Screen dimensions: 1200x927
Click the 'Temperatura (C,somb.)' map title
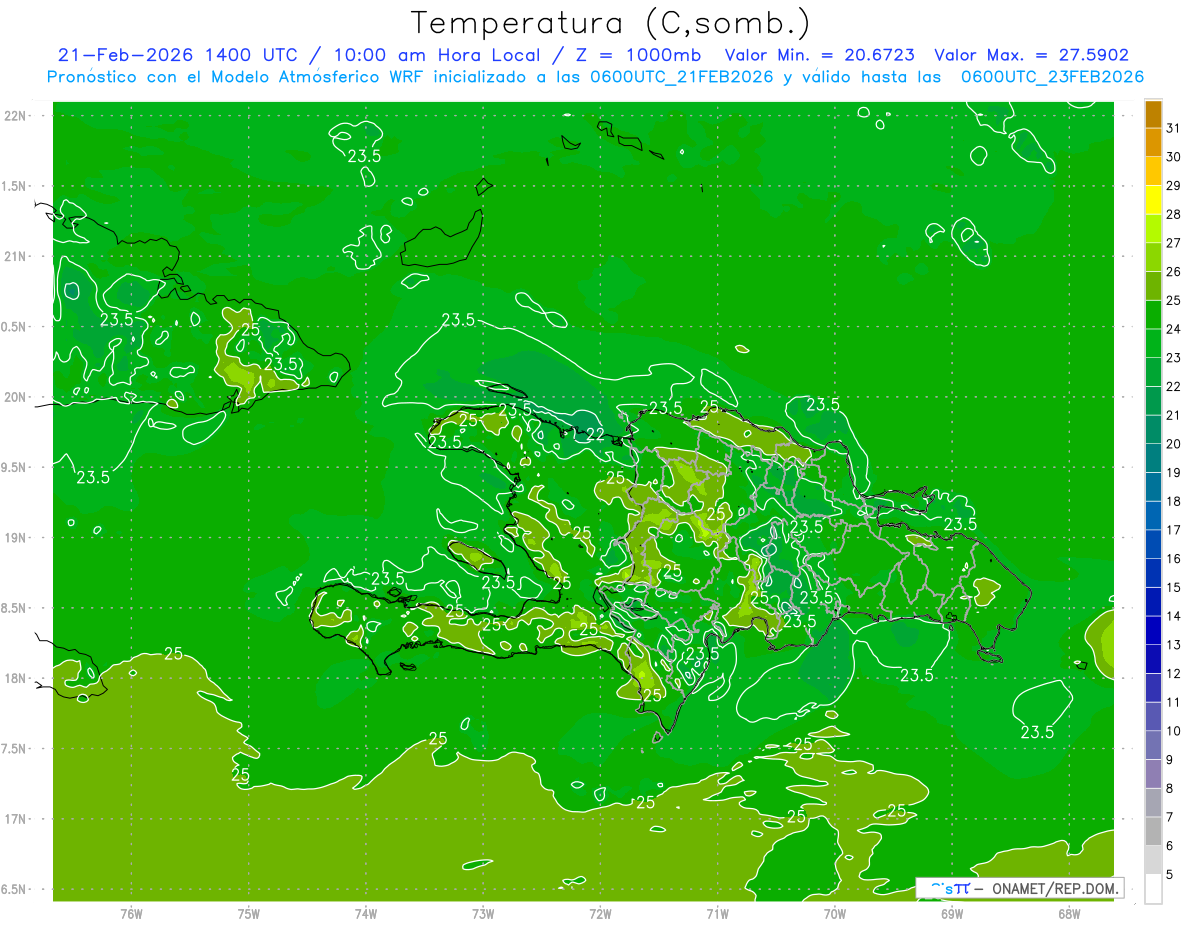click(x=610, y=23)
